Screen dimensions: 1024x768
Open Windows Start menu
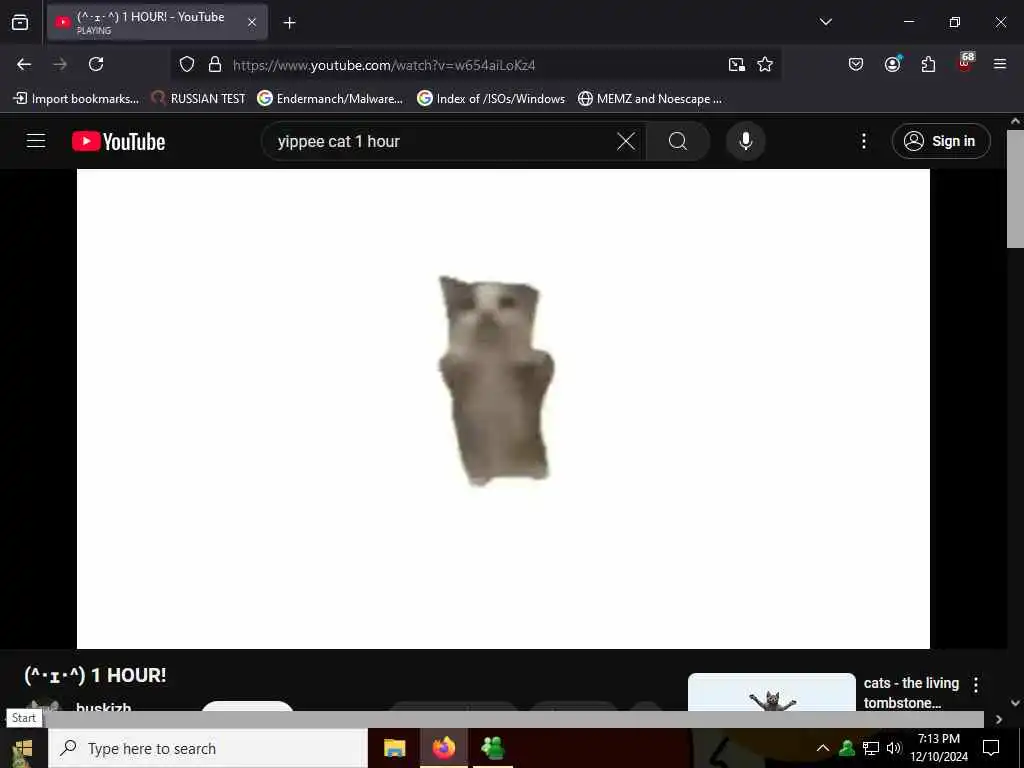24,748
